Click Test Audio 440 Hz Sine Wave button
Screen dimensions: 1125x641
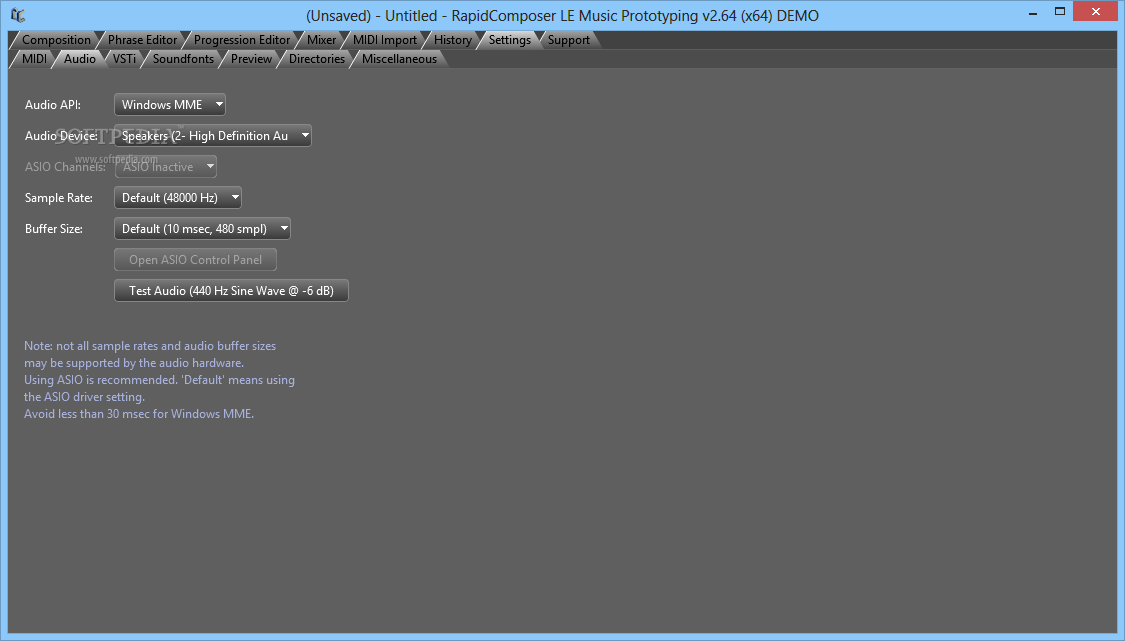pyautogui.click(x=231, y=291)
